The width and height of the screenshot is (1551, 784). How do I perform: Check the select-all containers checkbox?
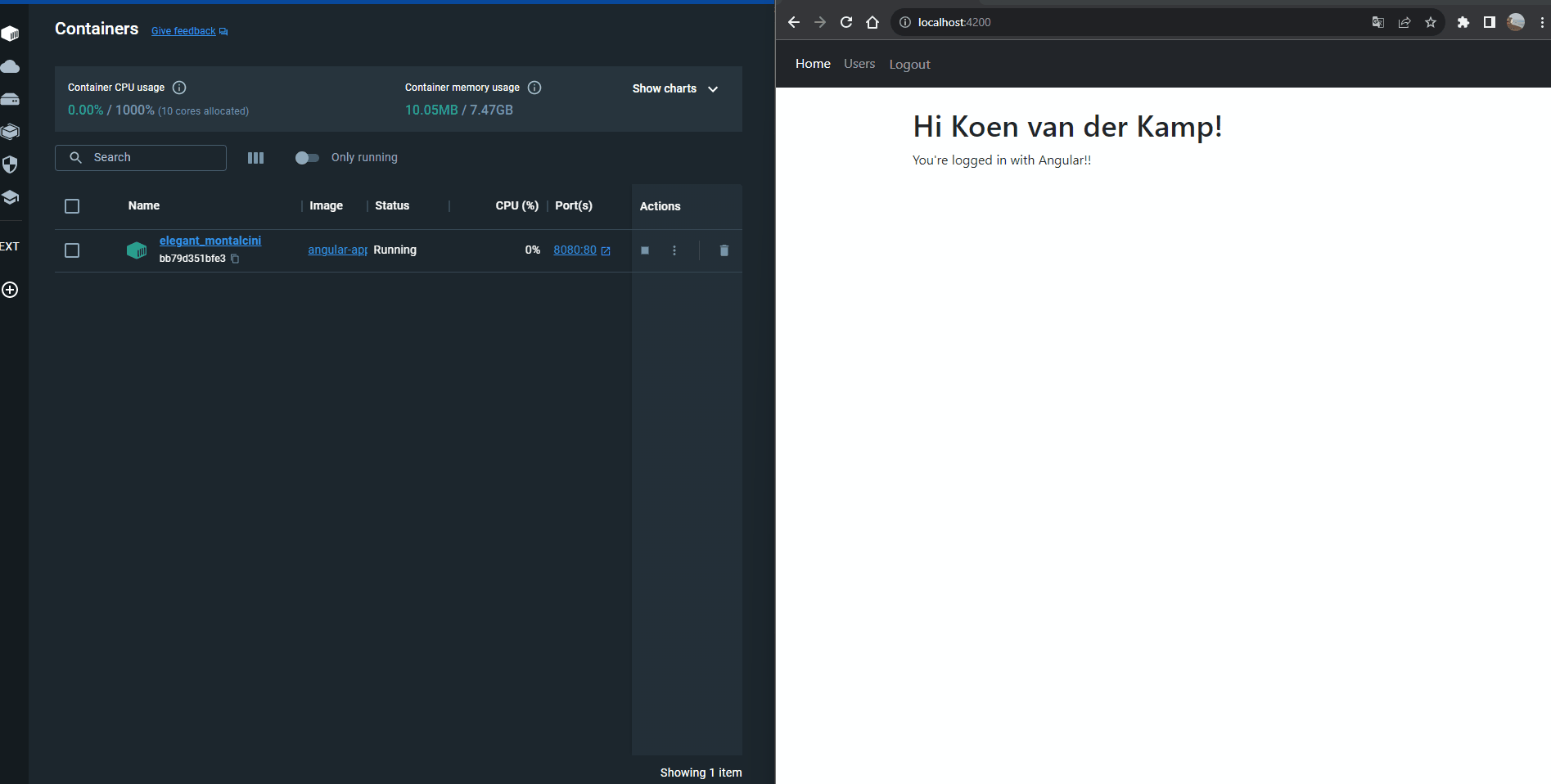pos(72,206)
